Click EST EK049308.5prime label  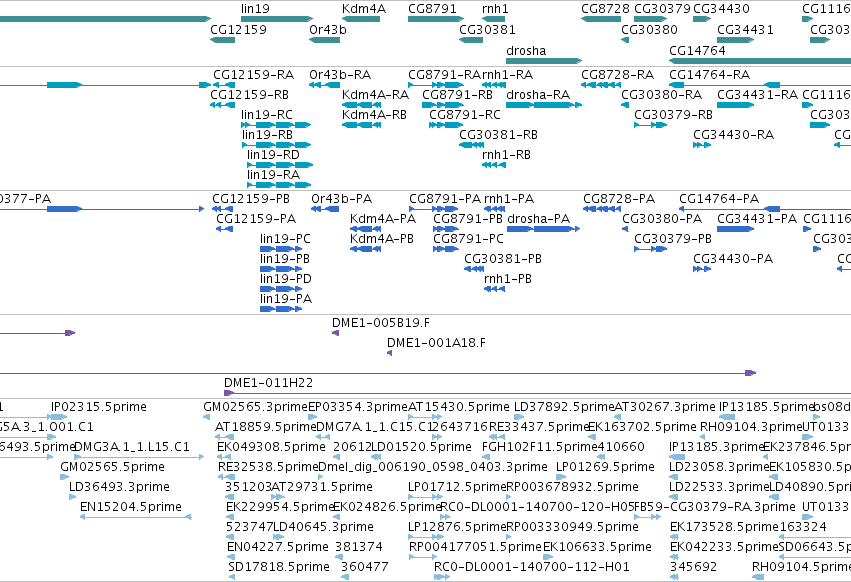coord(271,447)
